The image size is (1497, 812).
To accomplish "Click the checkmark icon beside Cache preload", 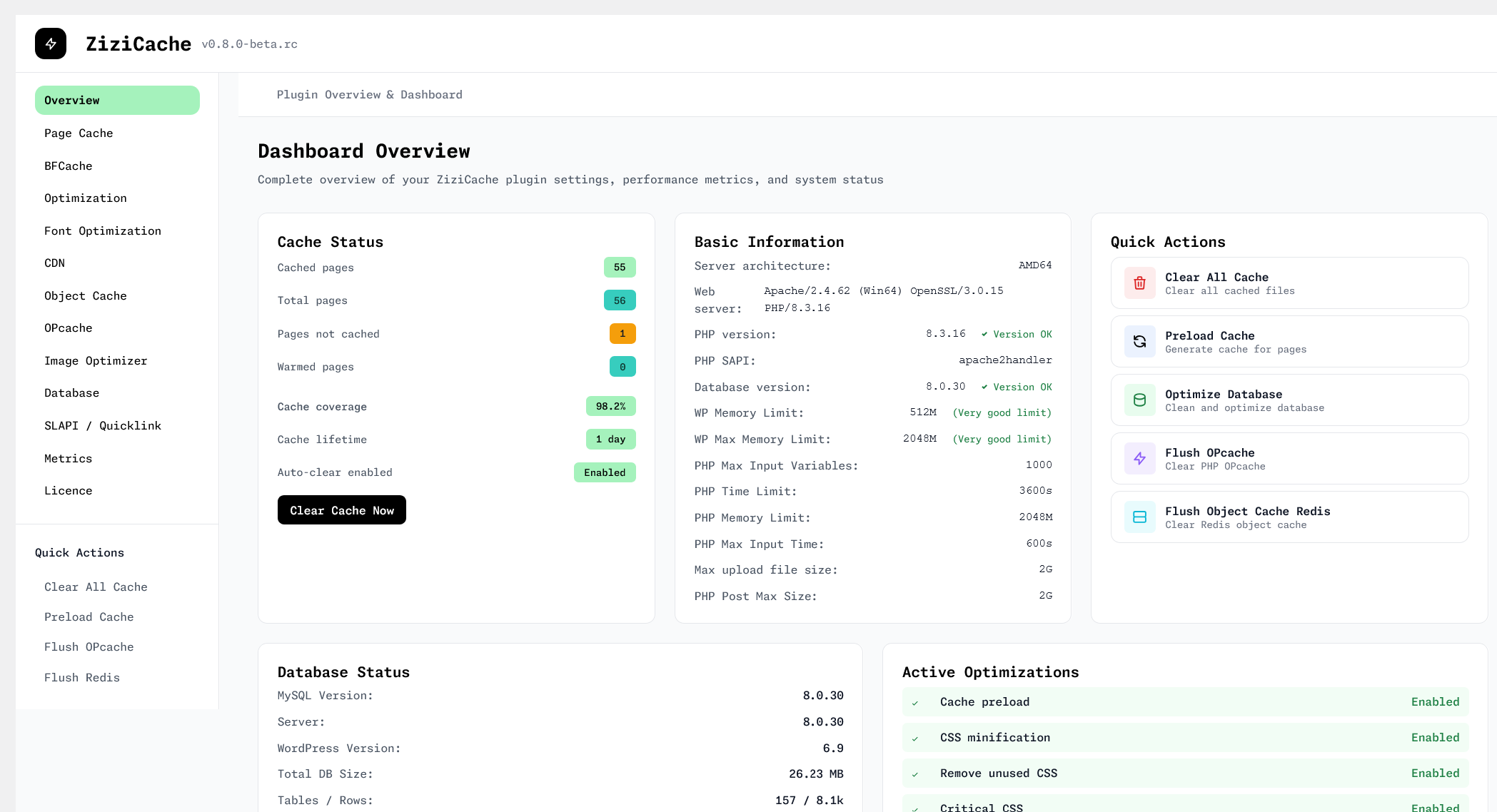I will (914, 703).
